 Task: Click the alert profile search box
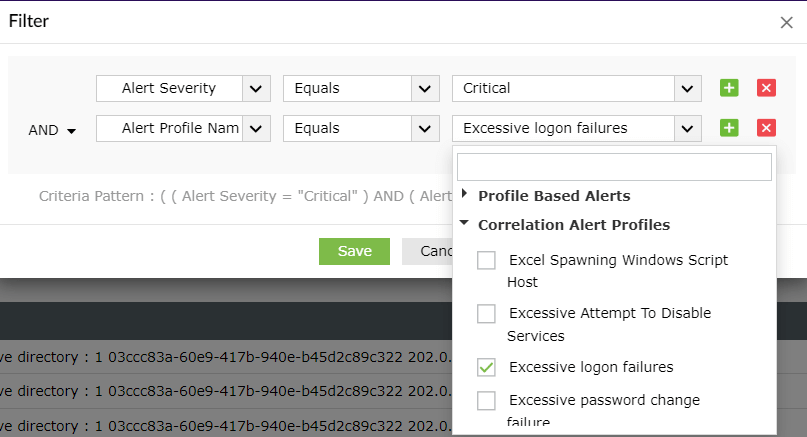click(x=614, y=166)
